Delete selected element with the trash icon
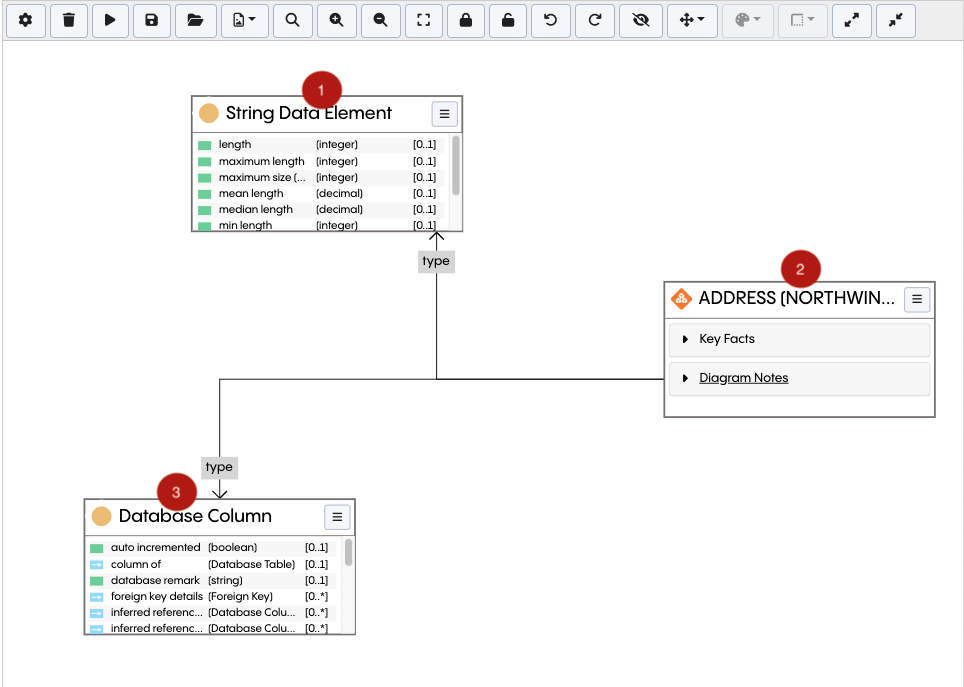Viewport: 964px width, 687px height. tap(68, 20)
